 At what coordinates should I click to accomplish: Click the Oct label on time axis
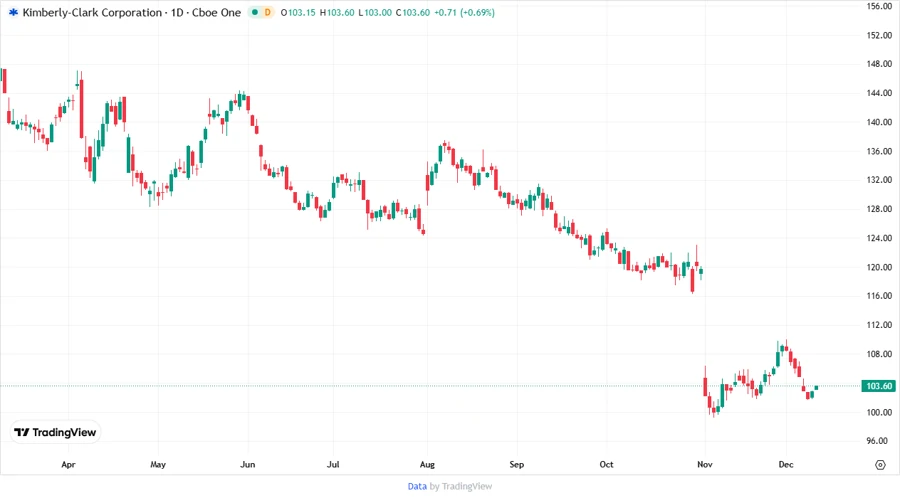click(x=606, y=465)
